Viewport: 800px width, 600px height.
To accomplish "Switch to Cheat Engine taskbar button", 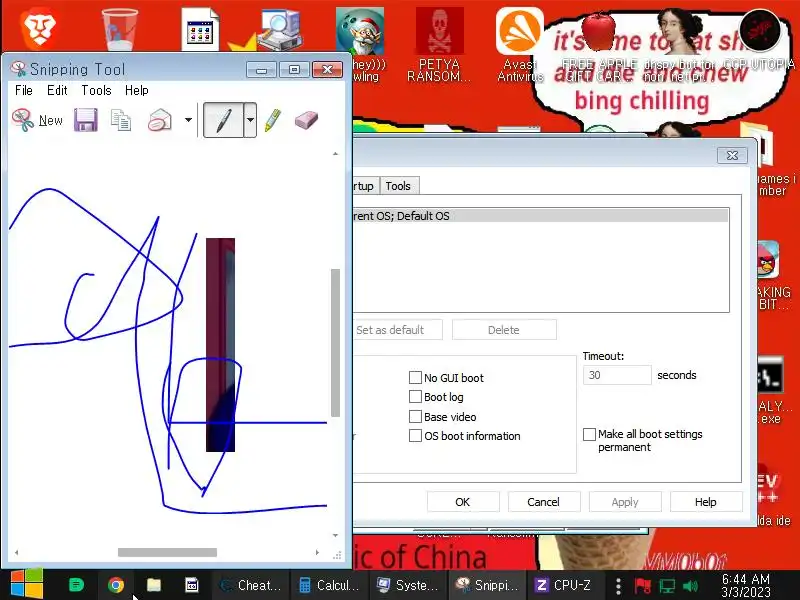I will coord(251,585).
